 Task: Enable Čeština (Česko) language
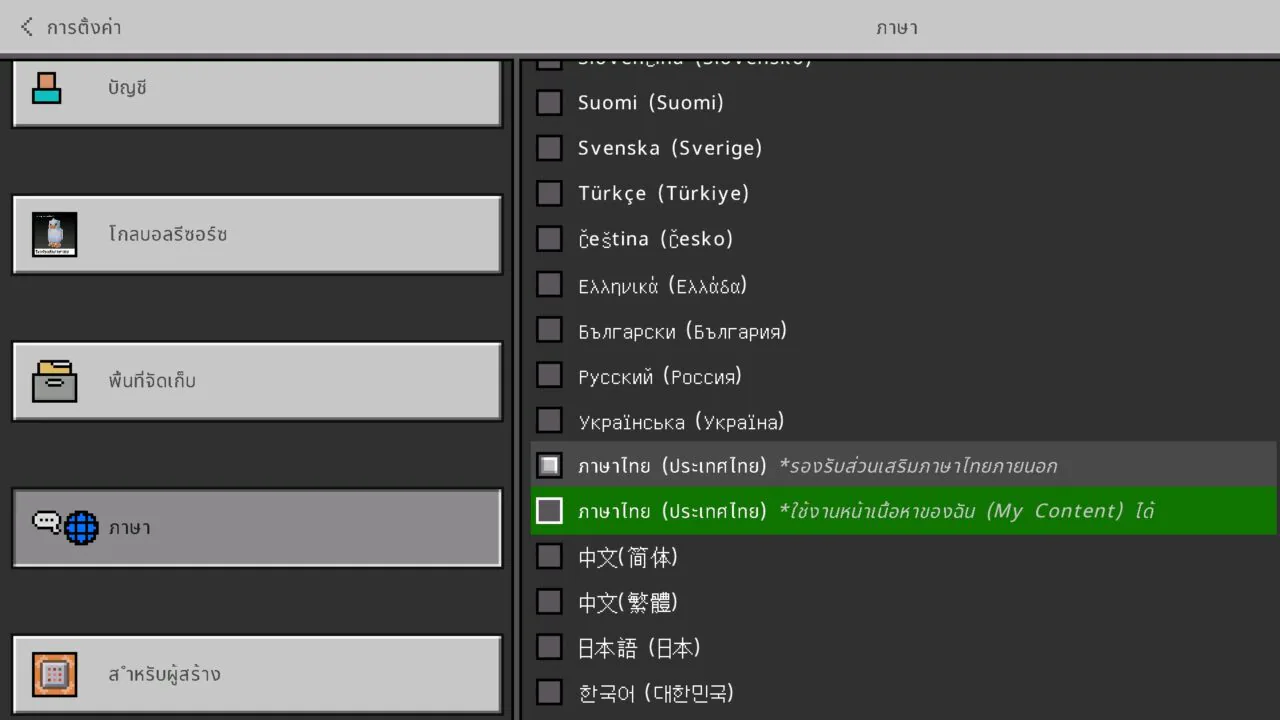click(x=549, y=238)
